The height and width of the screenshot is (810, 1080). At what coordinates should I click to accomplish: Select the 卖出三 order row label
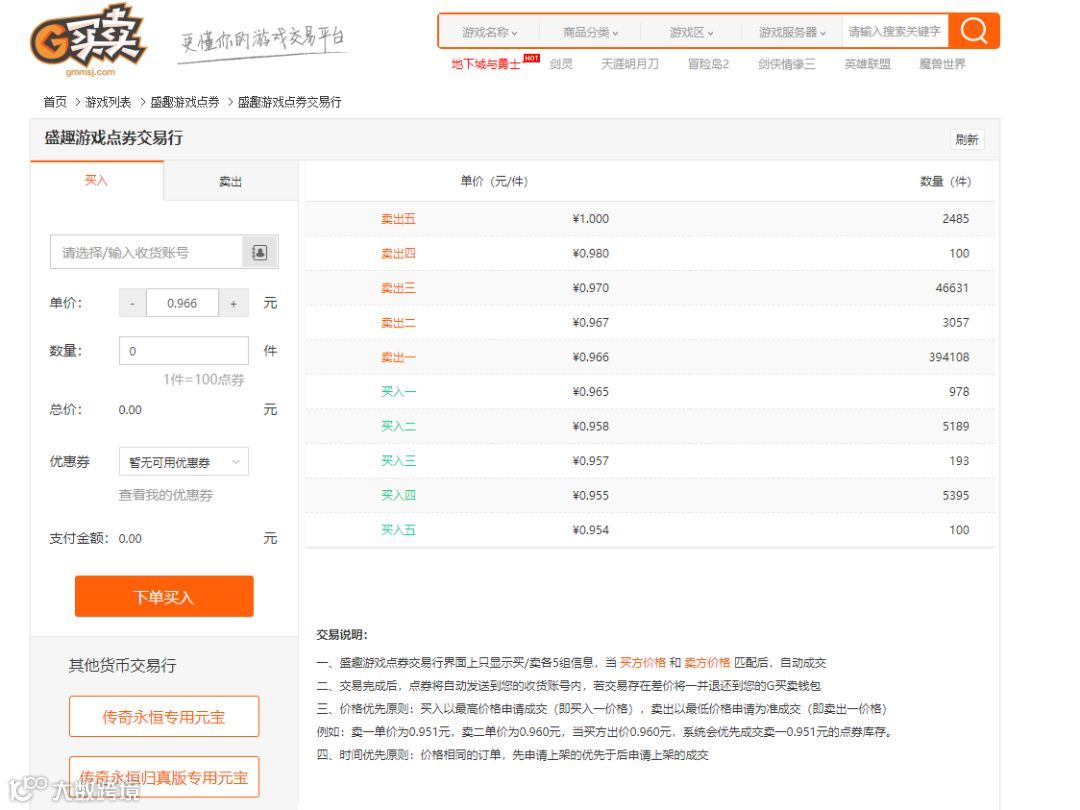tap(398, 288)
